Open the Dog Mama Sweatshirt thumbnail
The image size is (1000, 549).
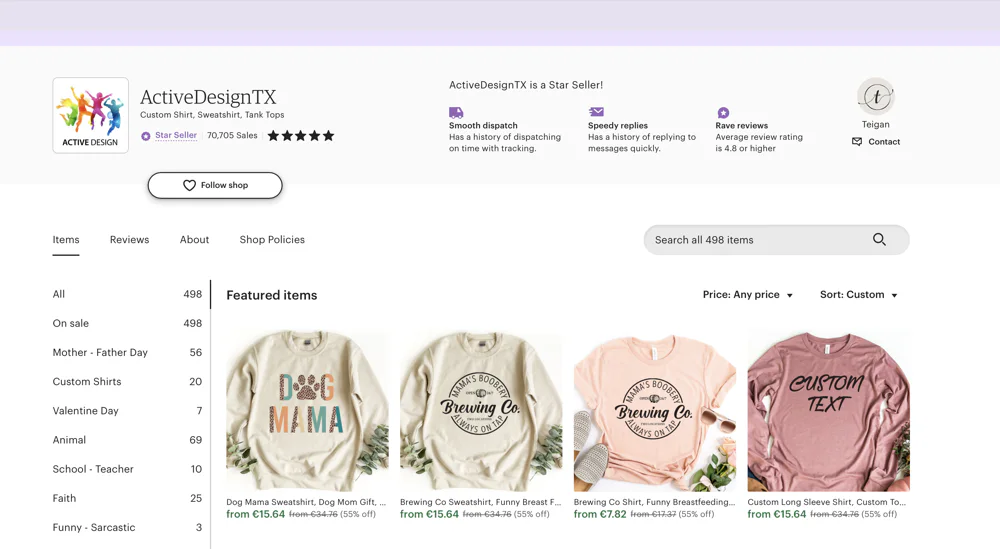click(x=307, y=411)
